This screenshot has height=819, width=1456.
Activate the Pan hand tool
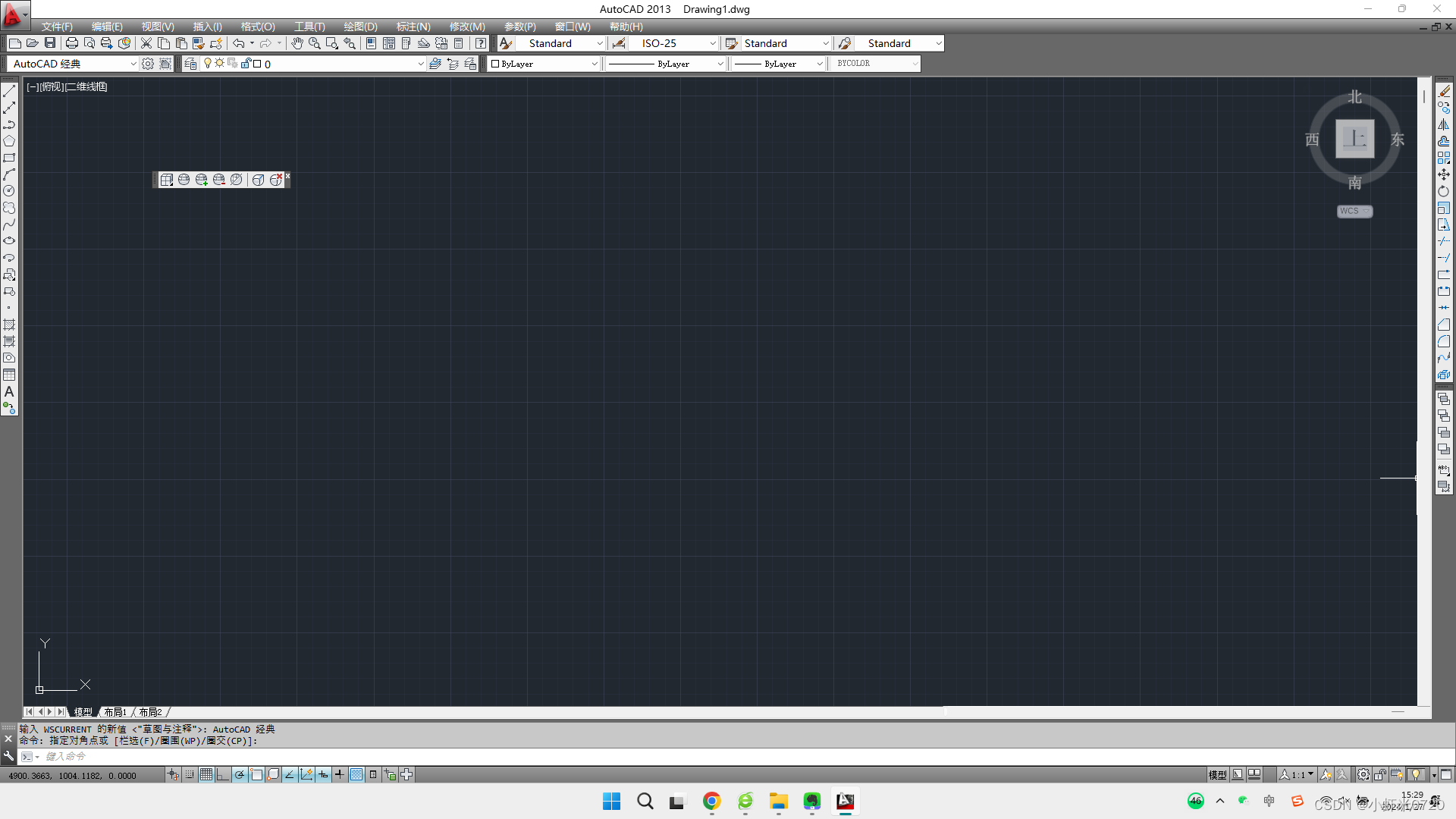[297, 43]
